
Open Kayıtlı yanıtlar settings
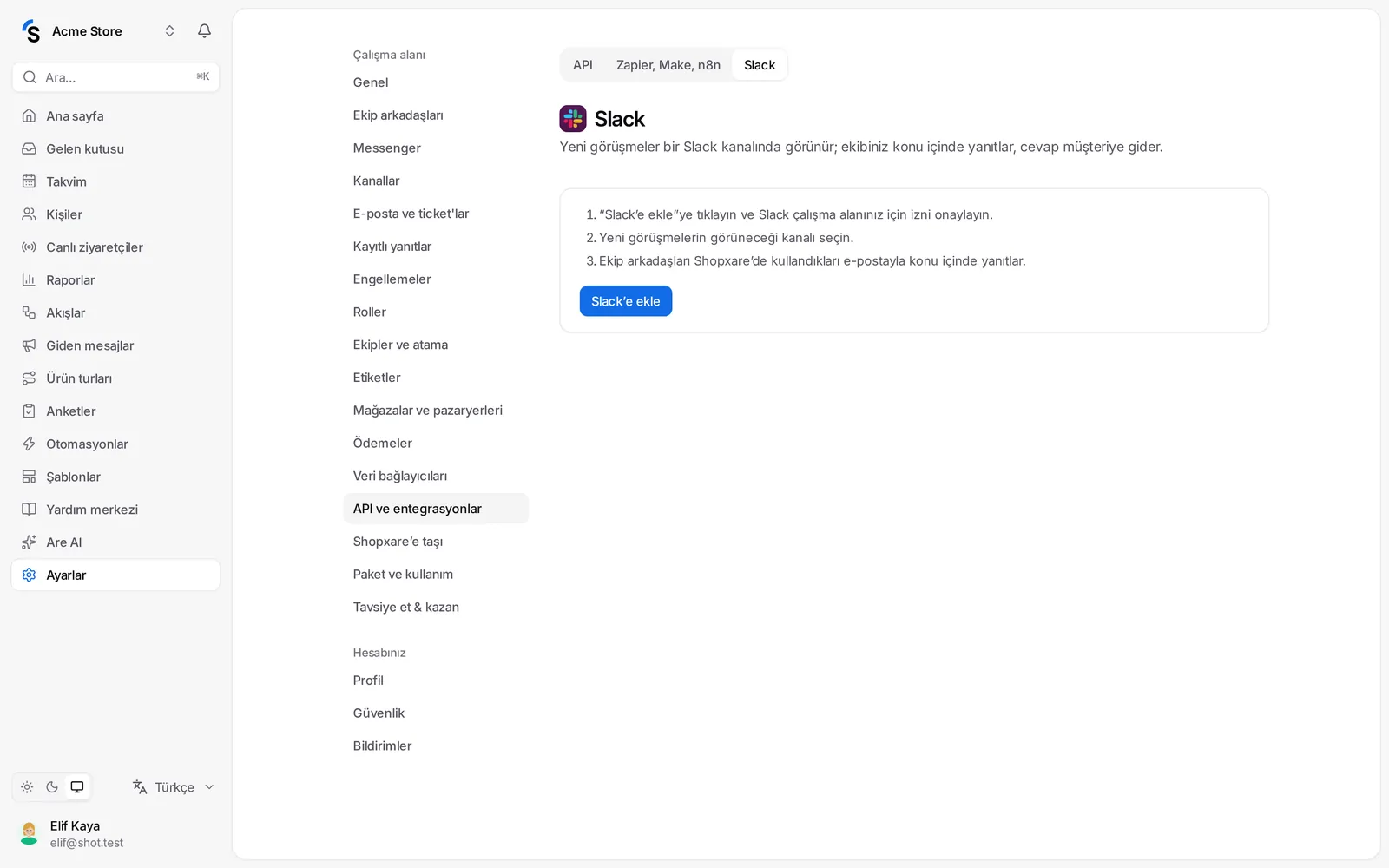tap(436, 247)
